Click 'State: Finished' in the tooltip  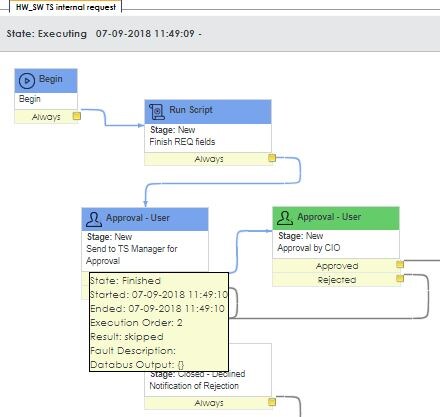[x=125, y=281]
